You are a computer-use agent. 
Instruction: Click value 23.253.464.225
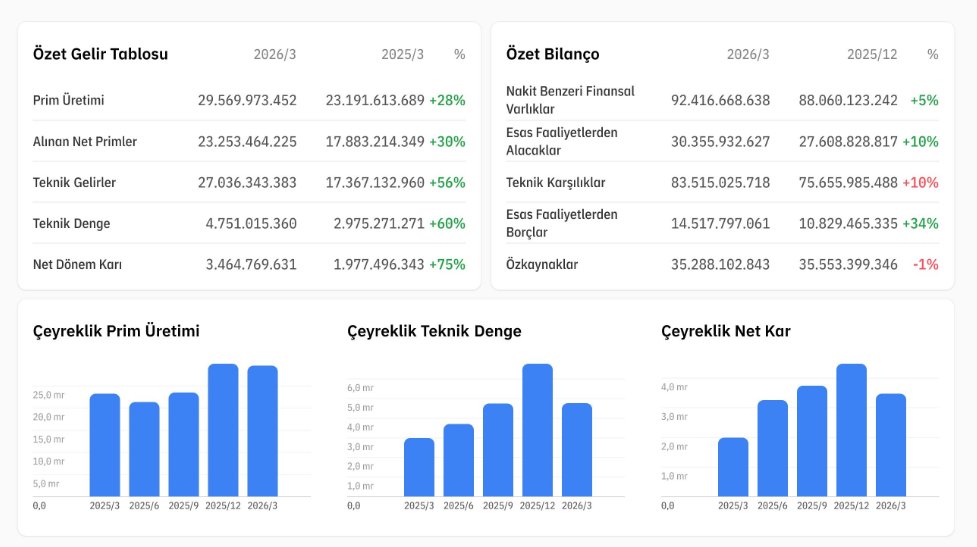[247, 141]
